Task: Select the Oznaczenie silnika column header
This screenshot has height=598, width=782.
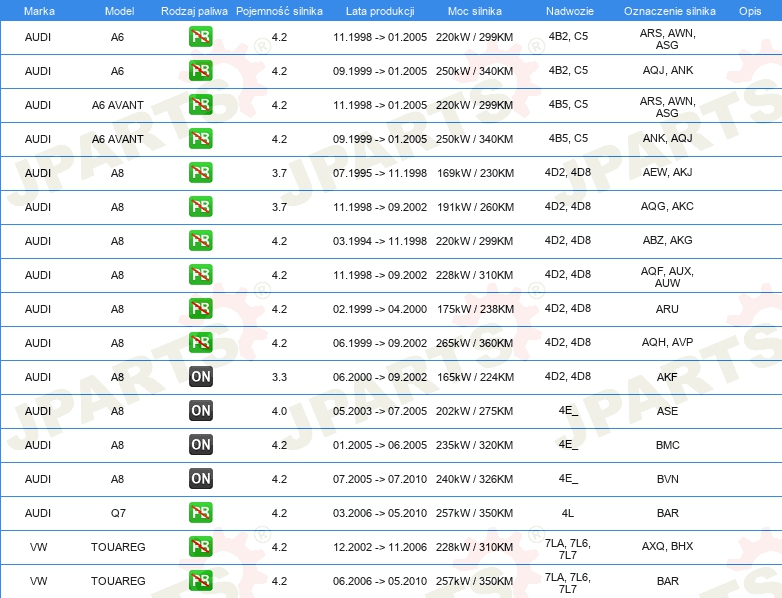Action: click(670, 11)
